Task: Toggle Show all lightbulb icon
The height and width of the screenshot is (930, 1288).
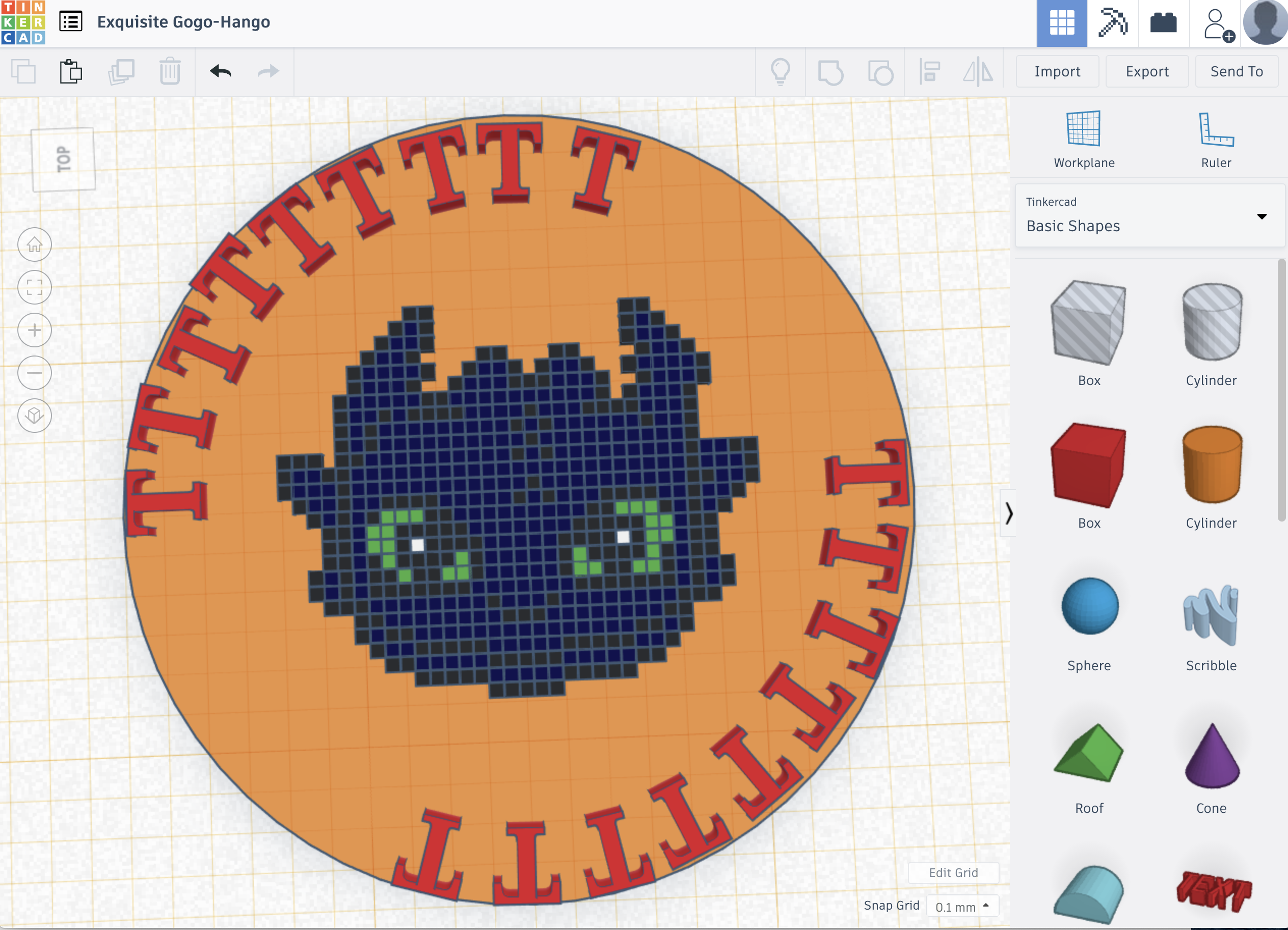Action: point(781,72)
